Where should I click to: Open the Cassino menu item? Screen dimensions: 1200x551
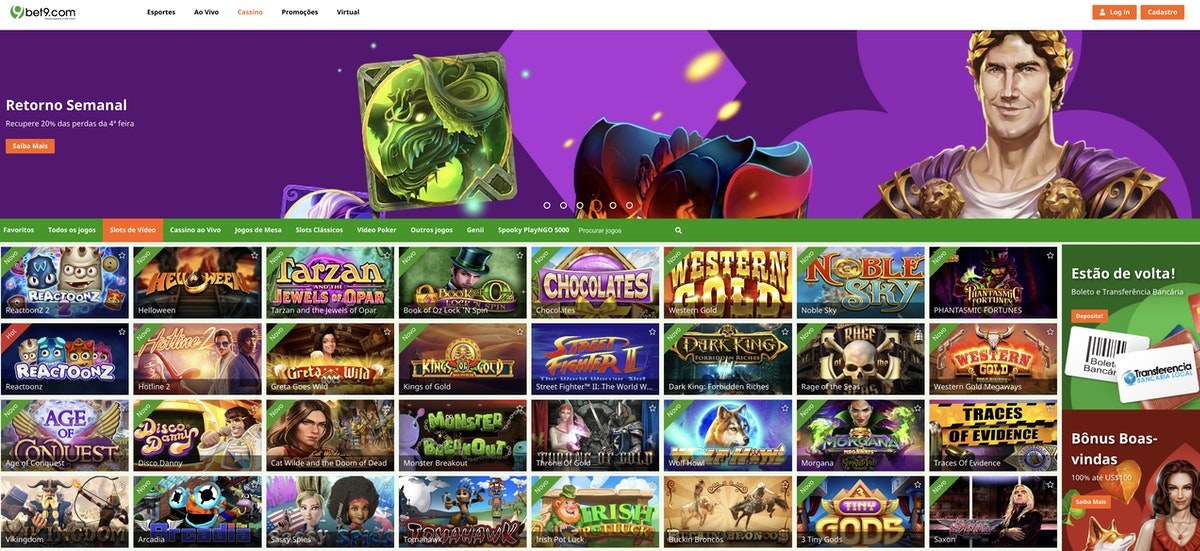(x=250, y=12)
